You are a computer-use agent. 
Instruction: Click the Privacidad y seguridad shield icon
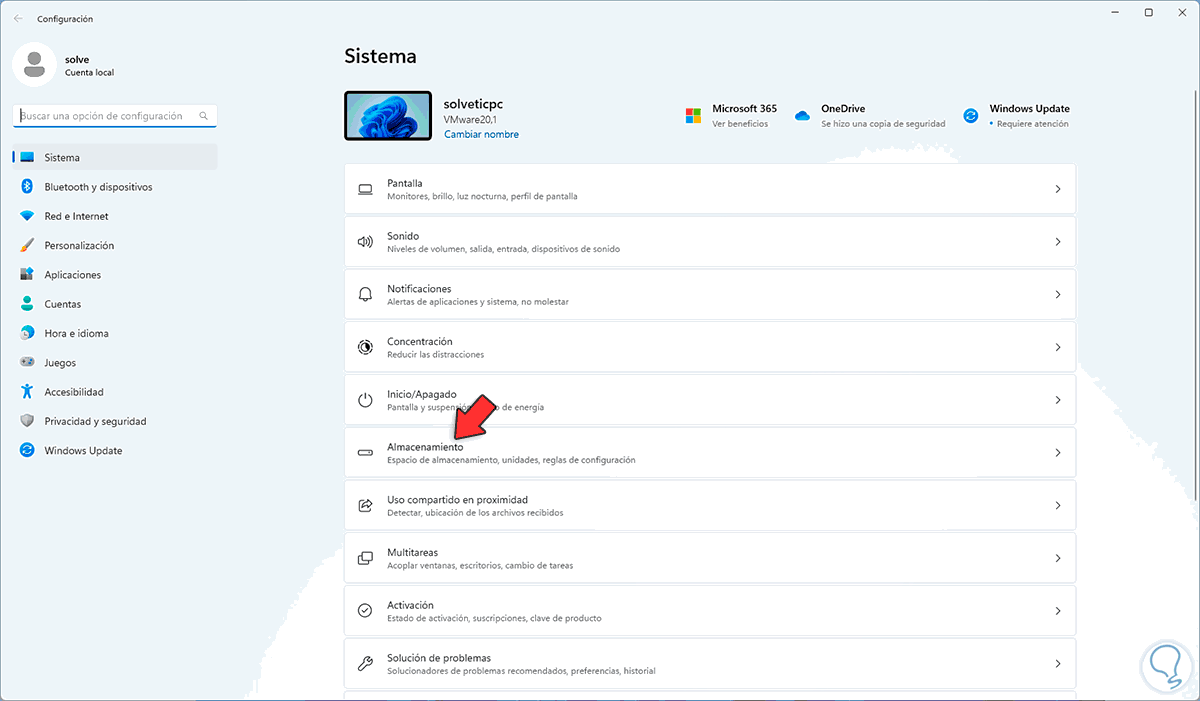pyautogui.click(x=27, y=421)
